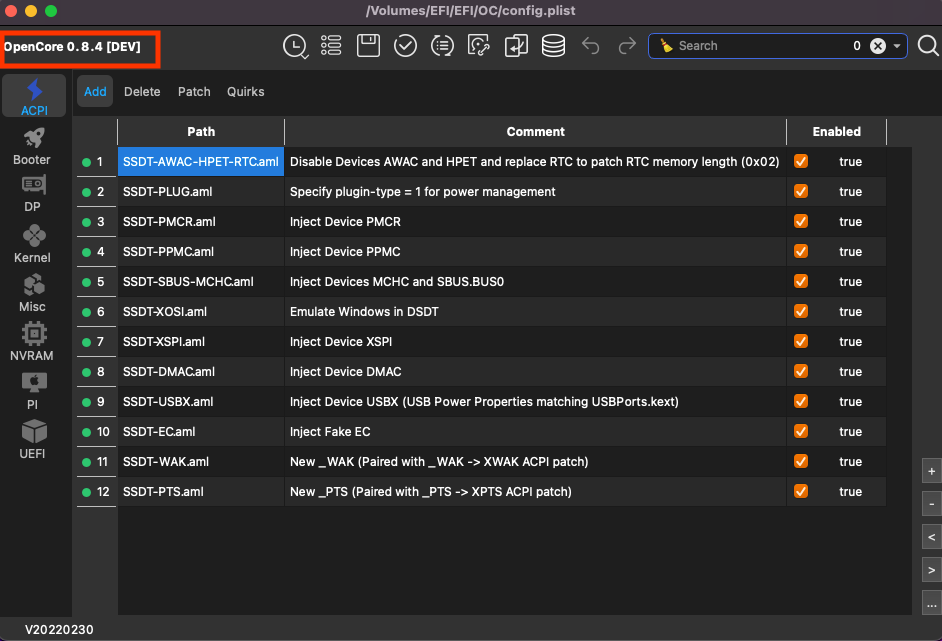The height and width of the screenshot is (641, 942).
Task: Uncheck Enabled for SSDT-PTS.aml
Action: tap(801, 491)
